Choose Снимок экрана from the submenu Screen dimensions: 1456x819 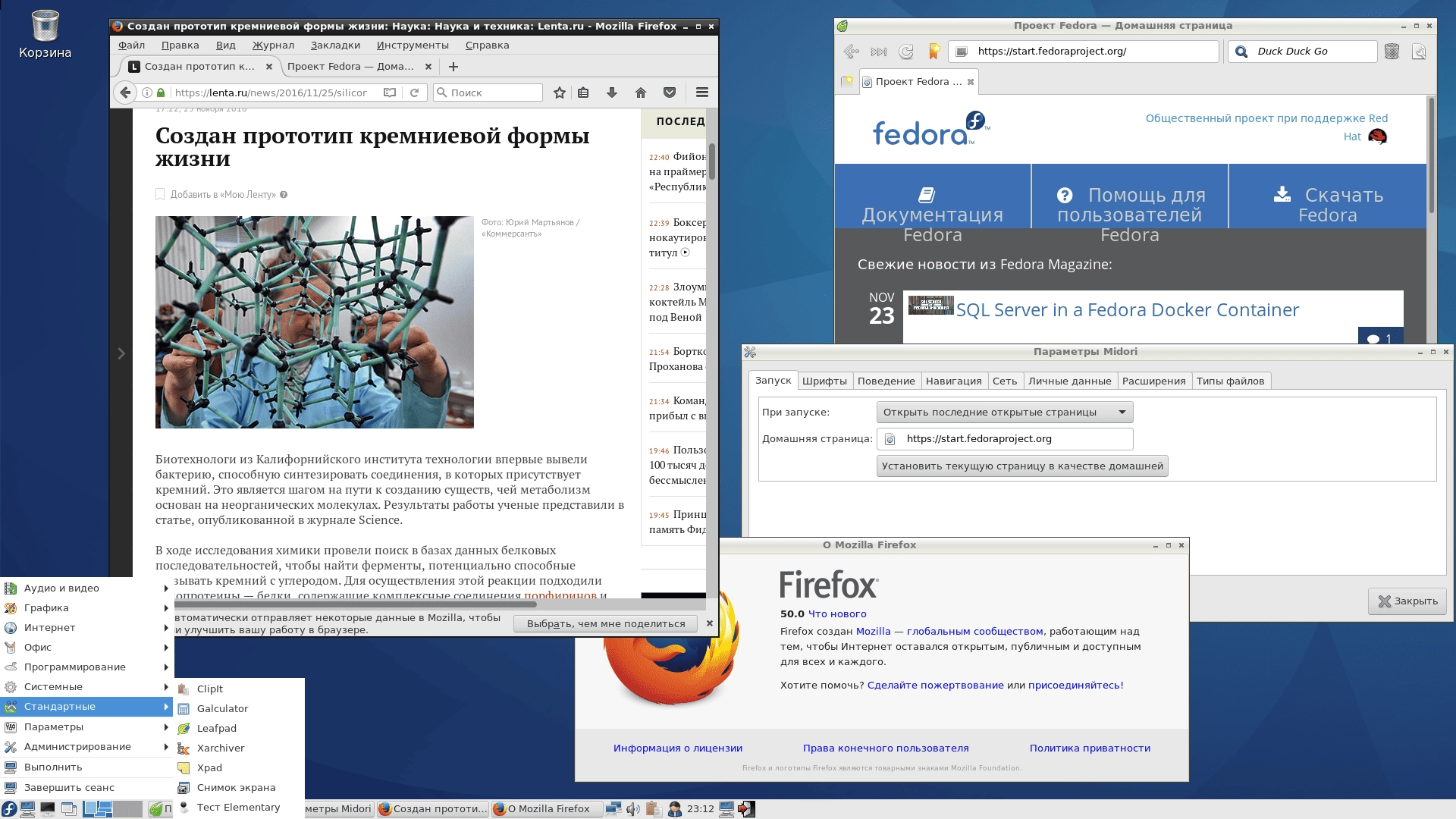(x=240, y=788)
